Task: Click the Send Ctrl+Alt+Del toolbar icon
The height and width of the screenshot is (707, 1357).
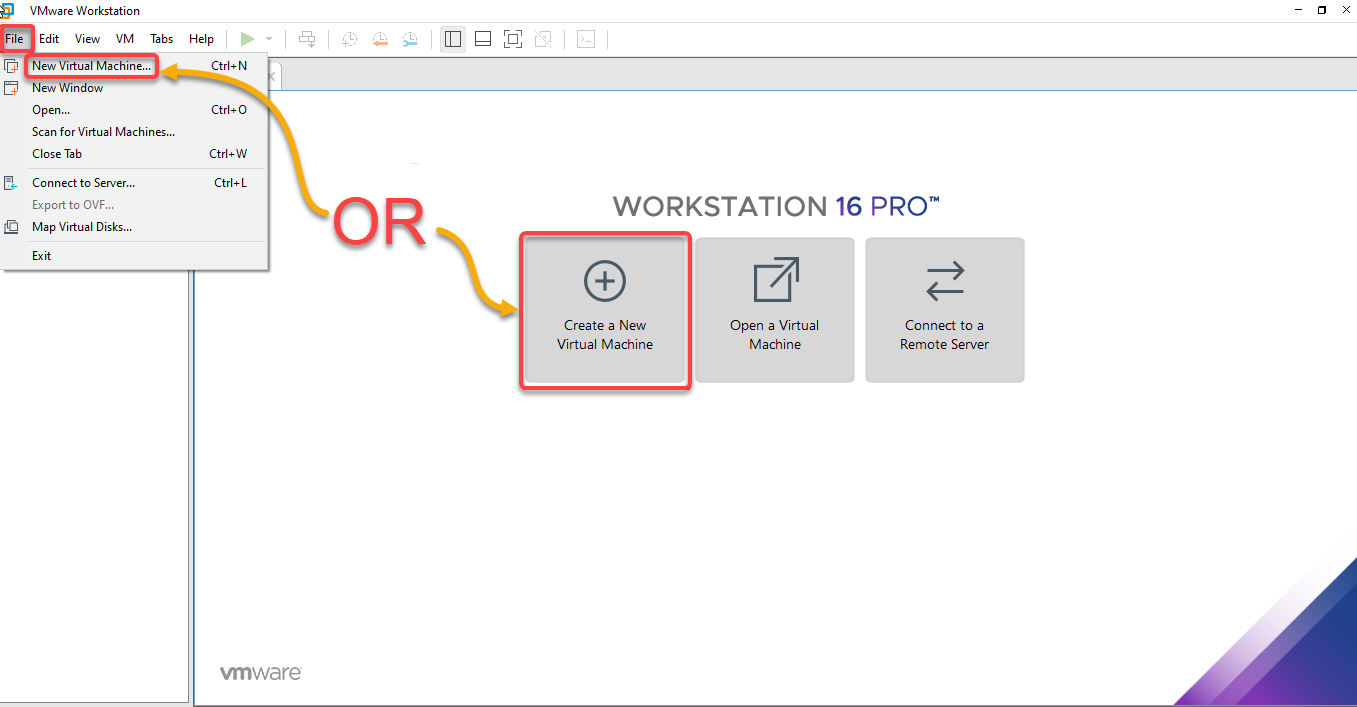Action: [x=308, y=39]
